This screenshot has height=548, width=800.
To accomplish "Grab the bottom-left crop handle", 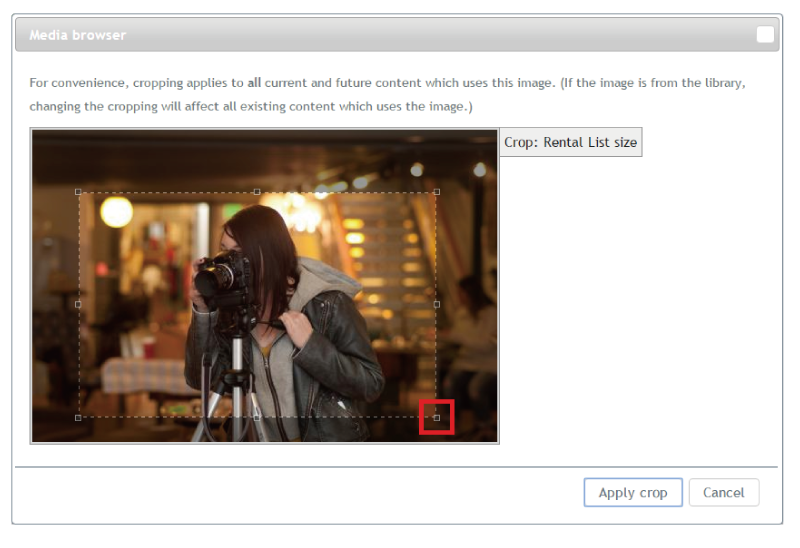I will [x=78, y=417].
